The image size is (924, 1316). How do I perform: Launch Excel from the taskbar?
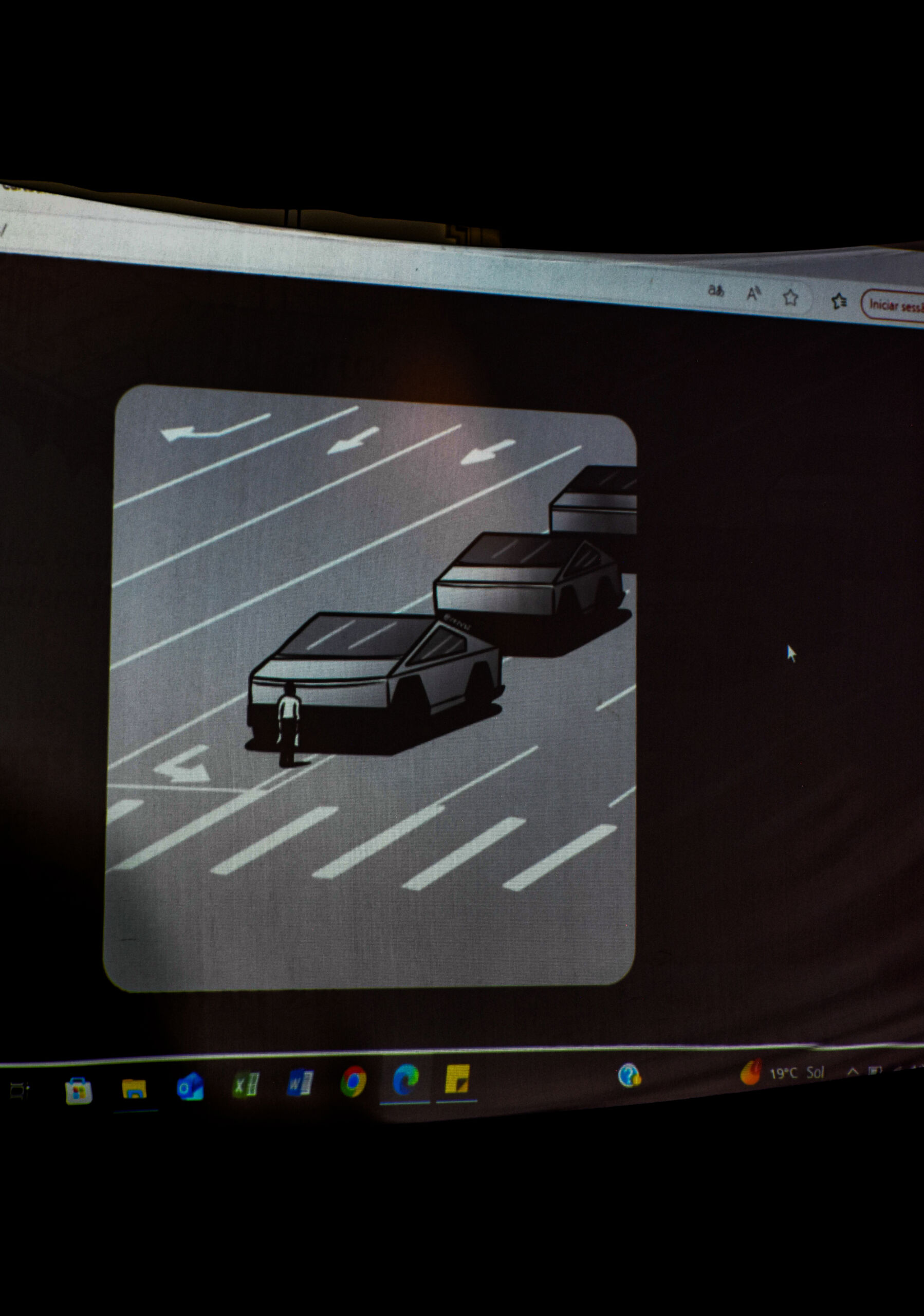pos(246,1085)
